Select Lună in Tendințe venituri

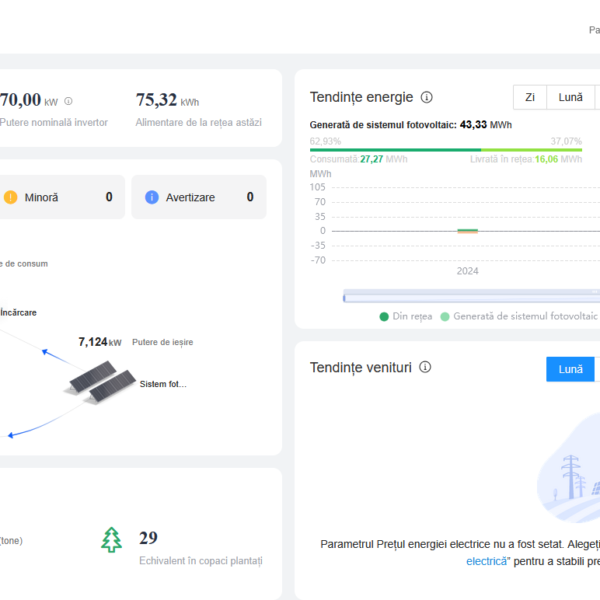tap(570, 368)
